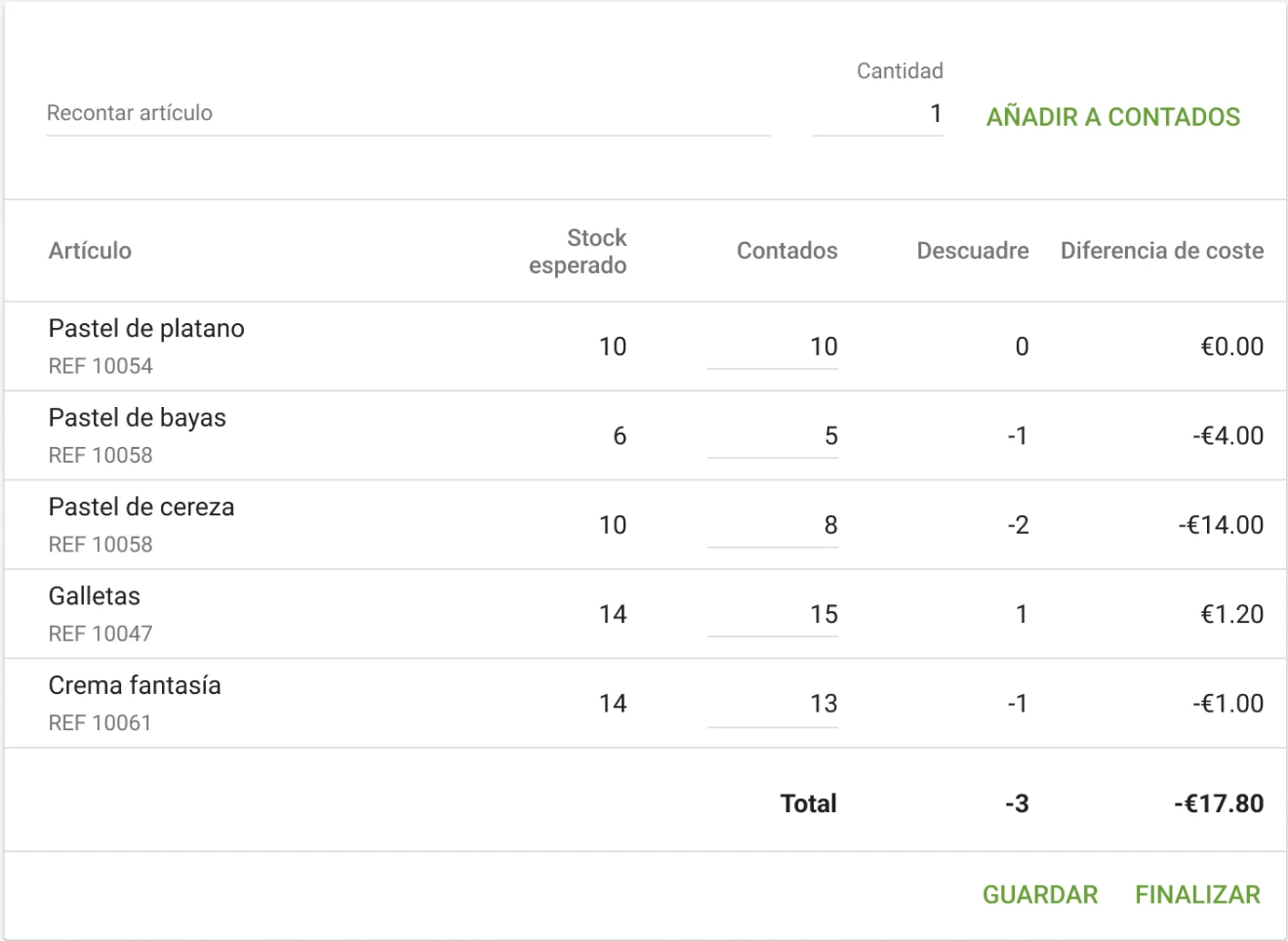Screen dimensions: 1288x941
Task: Select the Pastel de bayas item name
Action: click(138, 418)
